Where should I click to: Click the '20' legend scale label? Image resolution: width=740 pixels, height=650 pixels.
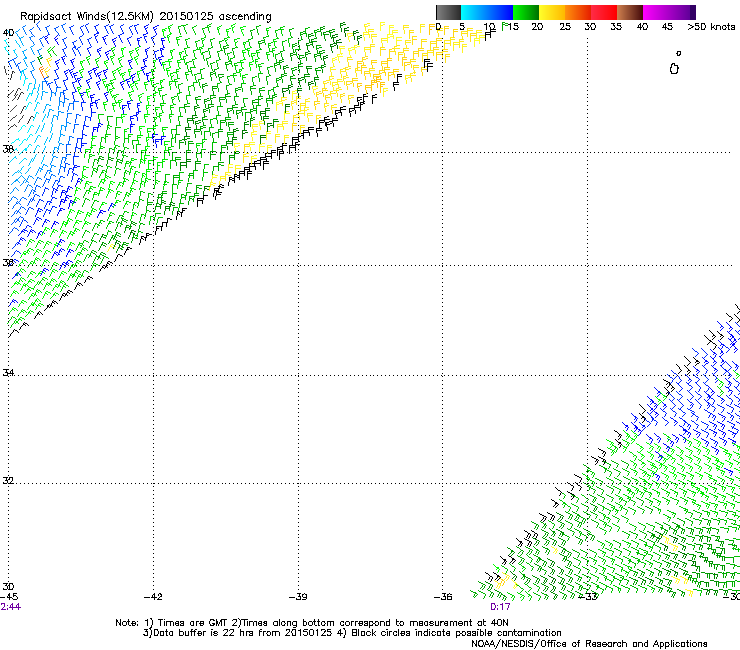[x=537, y=27]
